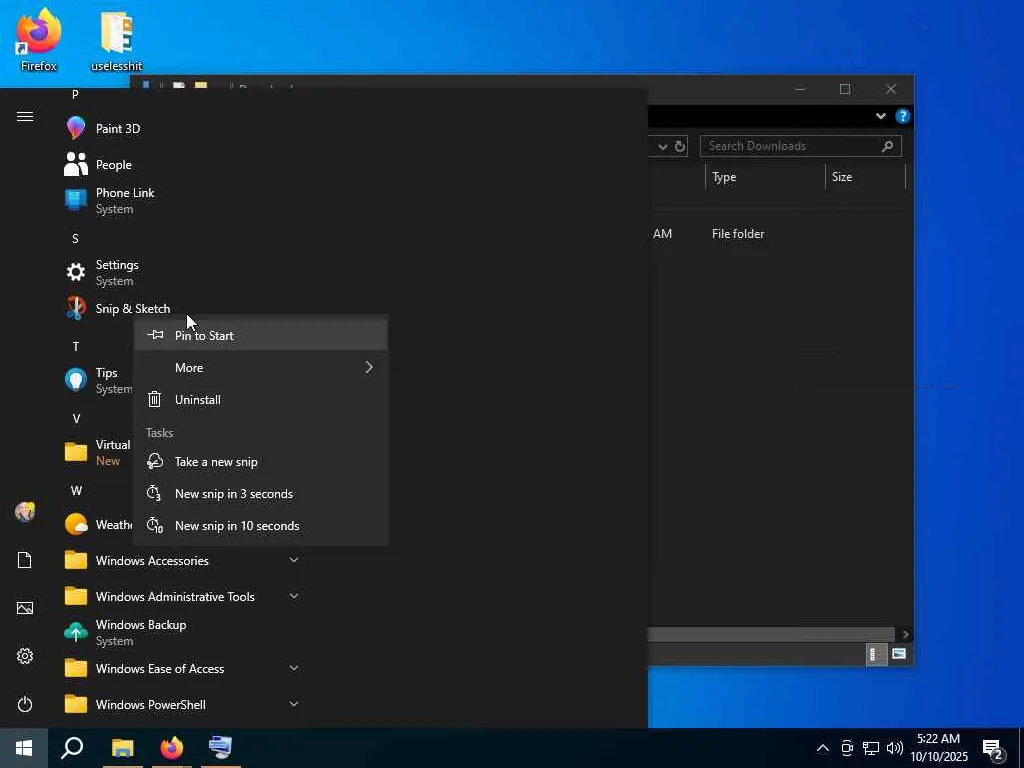Screen dimensions: 1024x768
Task: Switch Explorer to details view button
Action: 876,654
